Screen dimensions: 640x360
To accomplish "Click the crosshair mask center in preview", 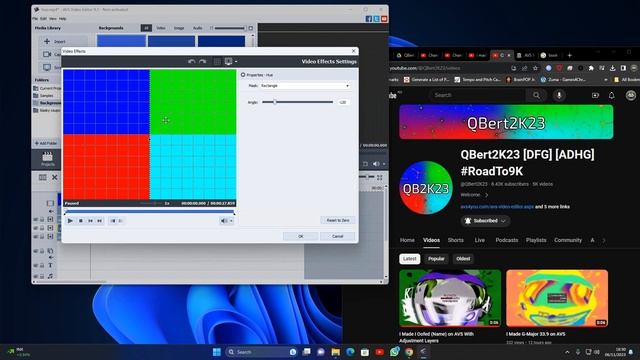I will point(166,120).
